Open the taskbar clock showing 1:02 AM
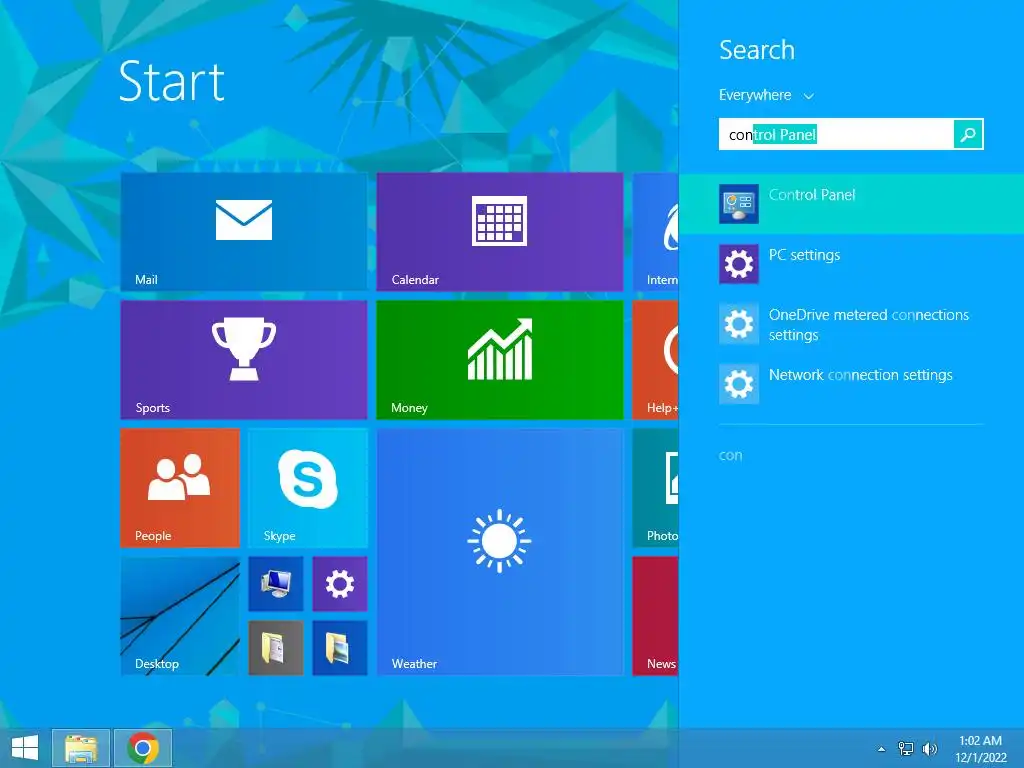 [x=980, y=749]
